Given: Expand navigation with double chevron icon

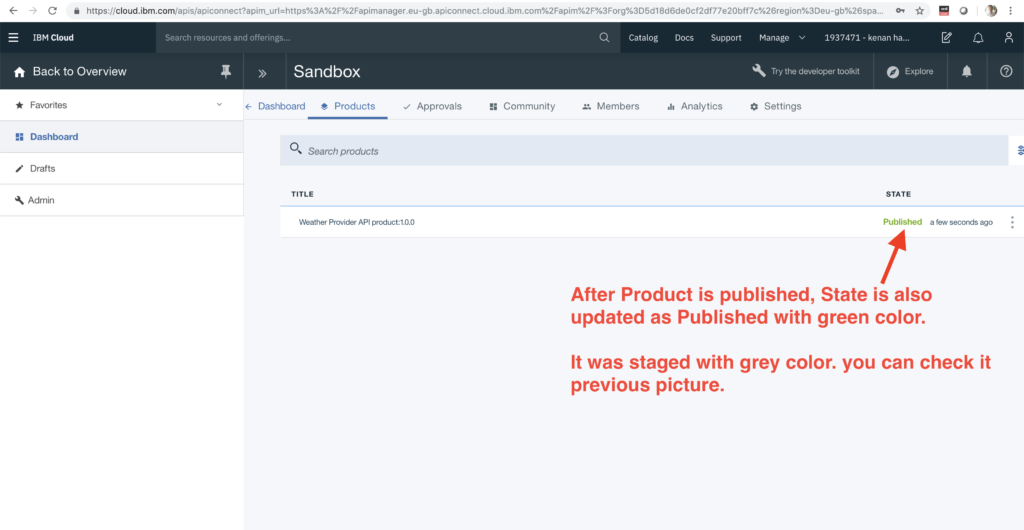Looking at the screenshot, I should click(x=262, y=73).
